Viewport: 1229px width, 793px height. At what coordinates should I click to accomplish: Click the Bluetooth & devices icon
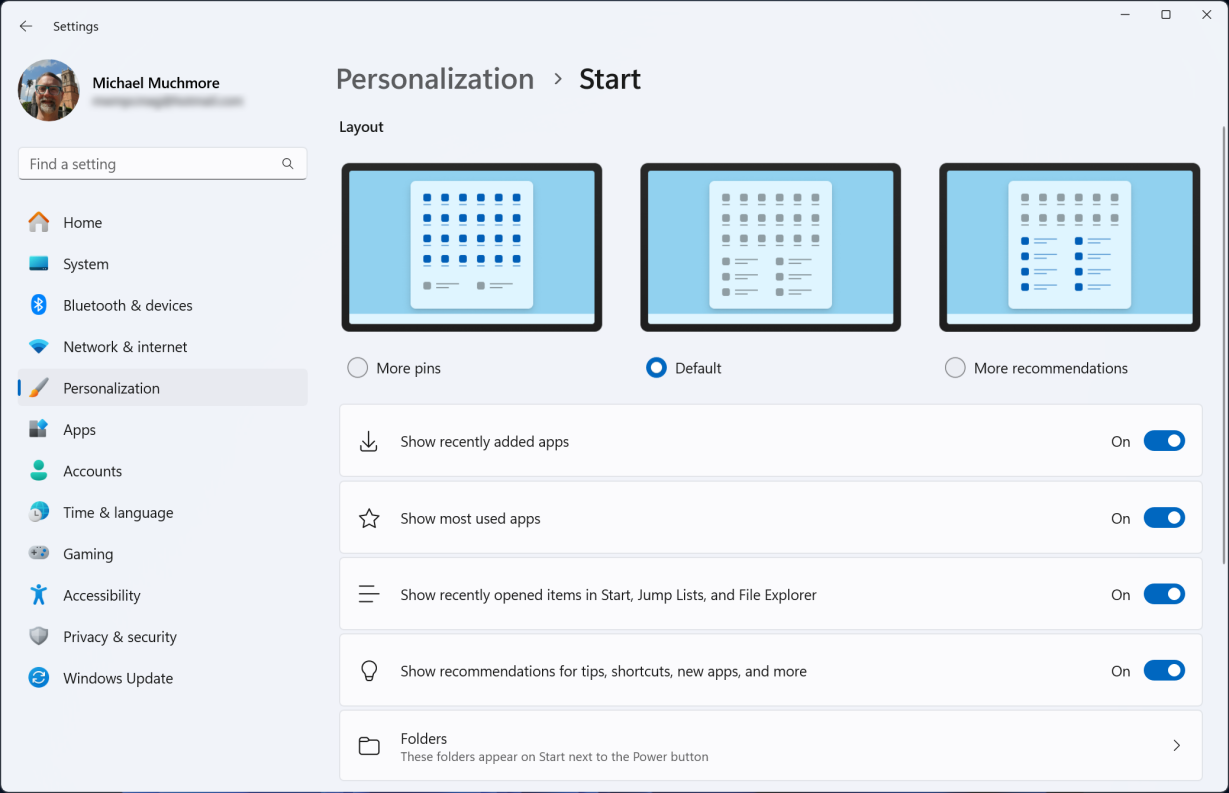click(39, 305)
